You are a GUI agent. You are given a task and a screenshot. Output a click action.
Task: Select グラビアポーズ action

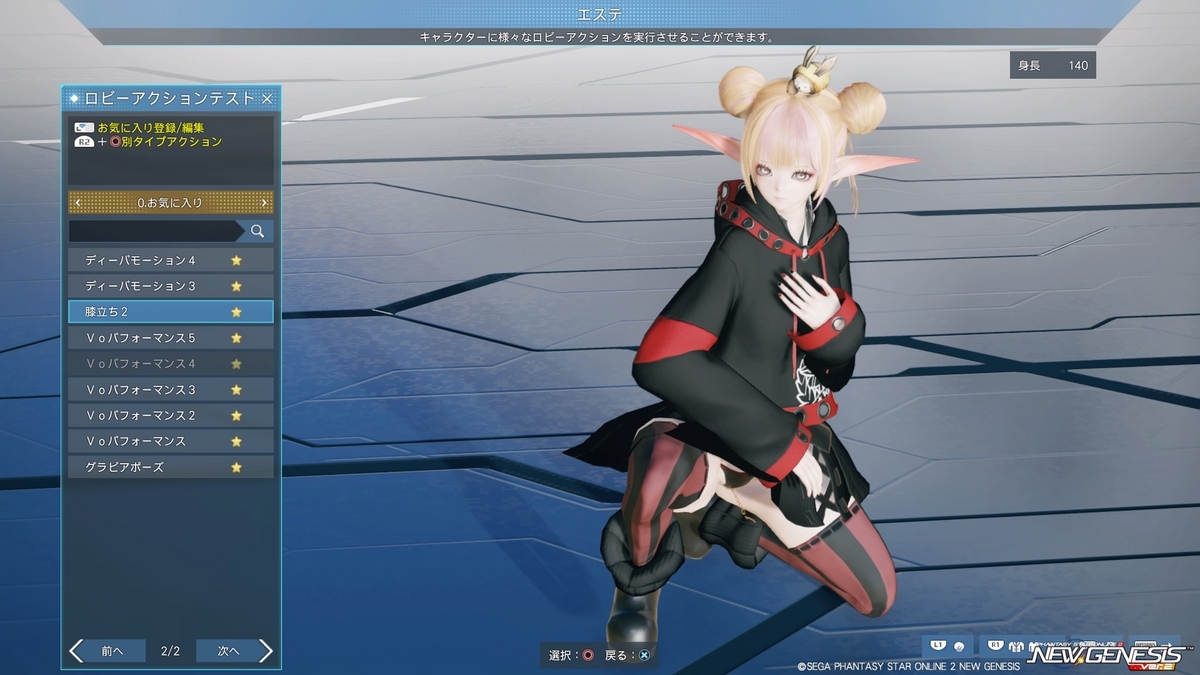[x=171, y=467]
